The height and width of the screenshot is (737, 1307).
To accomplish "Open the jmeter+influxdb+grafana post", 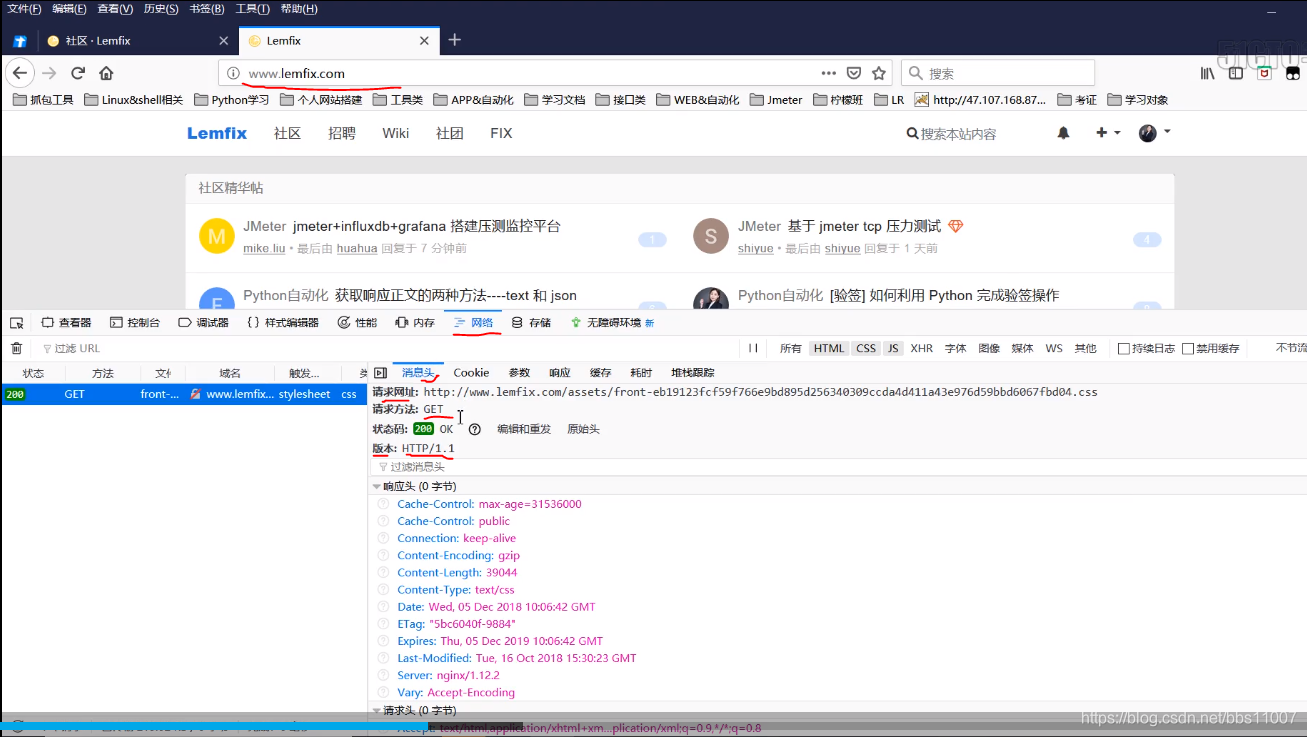I will coord(427,226).
